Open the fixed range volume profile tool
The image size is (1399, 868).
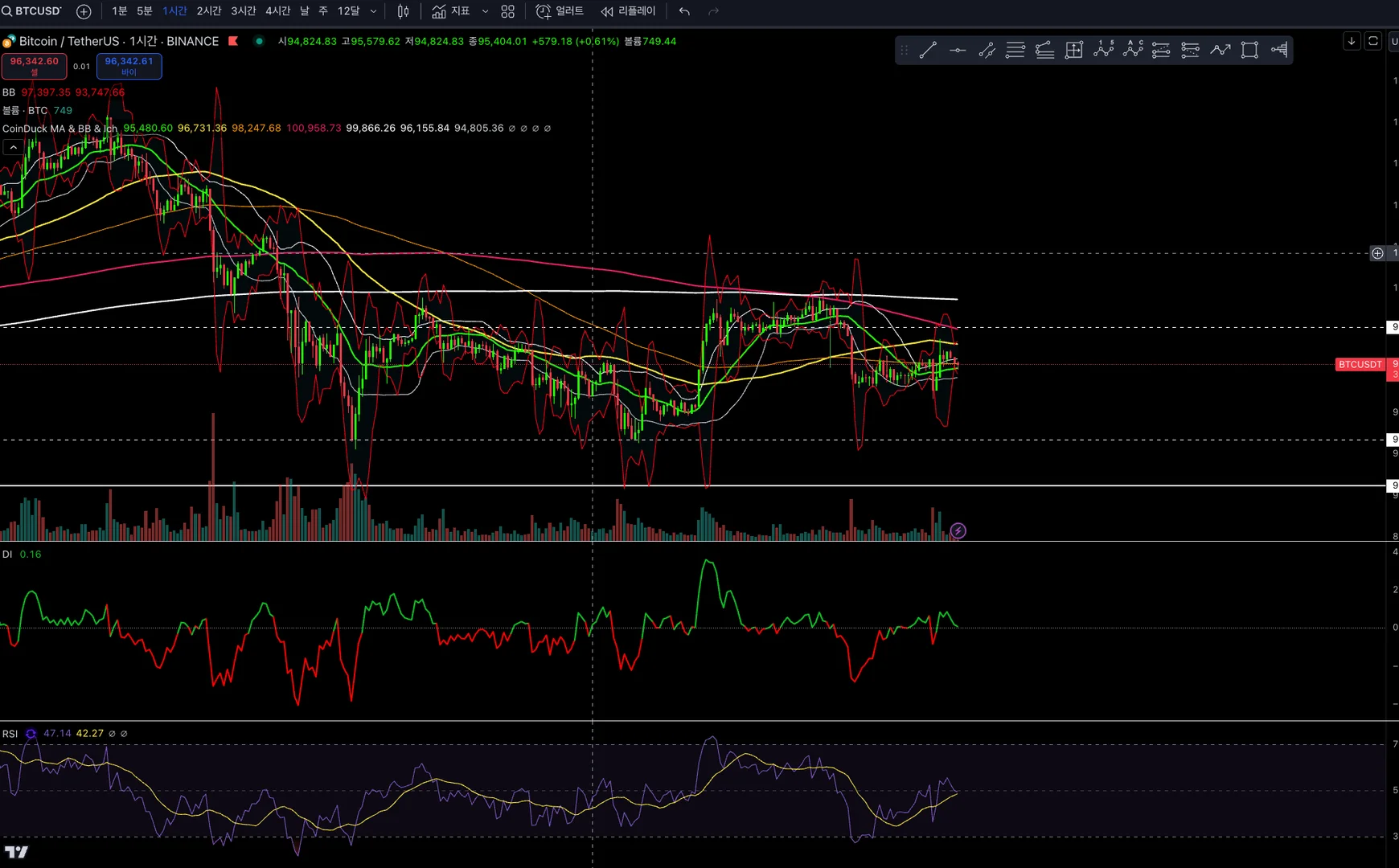tap(1278, 50)
